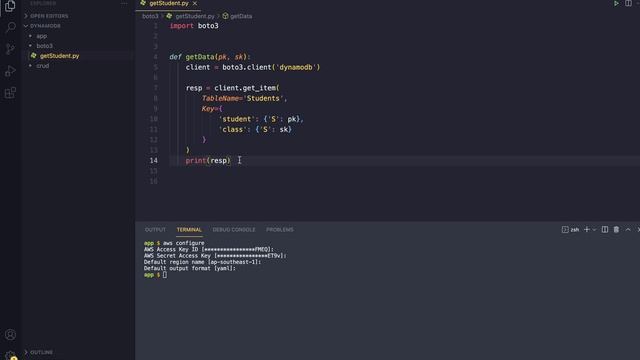The width and height of the screenshot is (640, 360).
Task: Run the Python file with play icon
Action: point(616,3)
